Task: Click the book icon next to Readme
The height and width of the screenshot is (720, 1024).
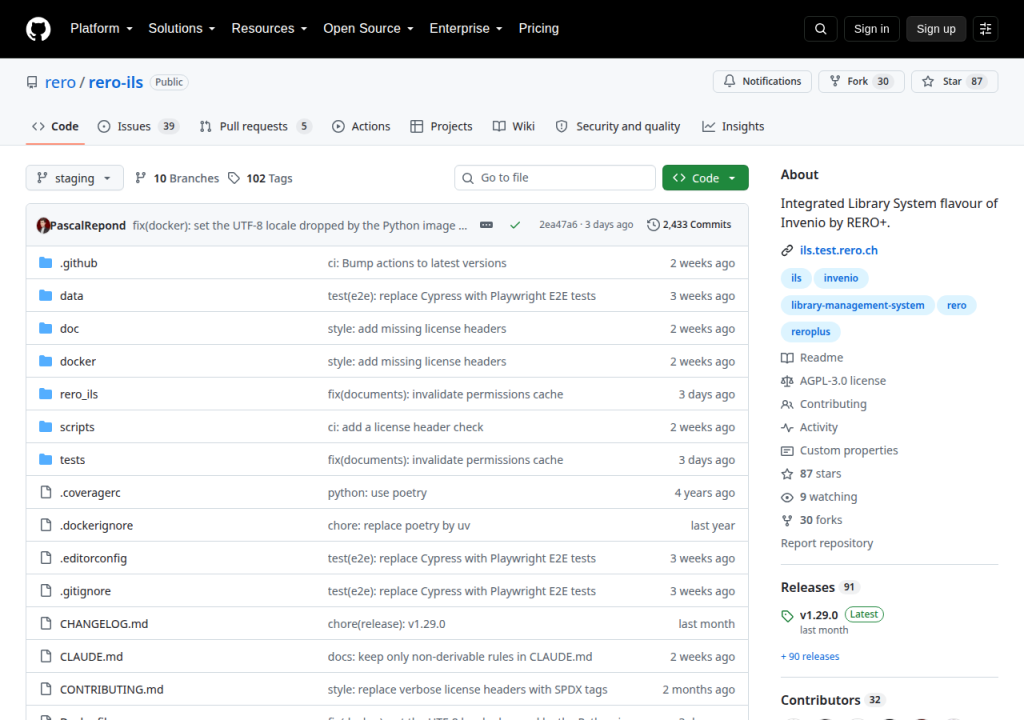Action: click(787, 358)
